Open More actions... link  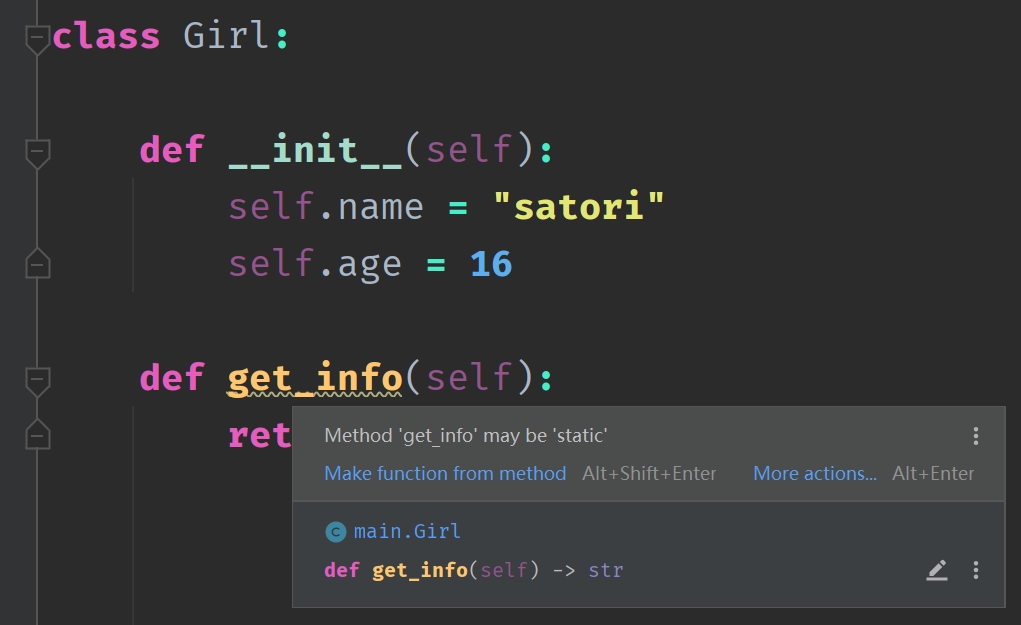click(815, 473)
